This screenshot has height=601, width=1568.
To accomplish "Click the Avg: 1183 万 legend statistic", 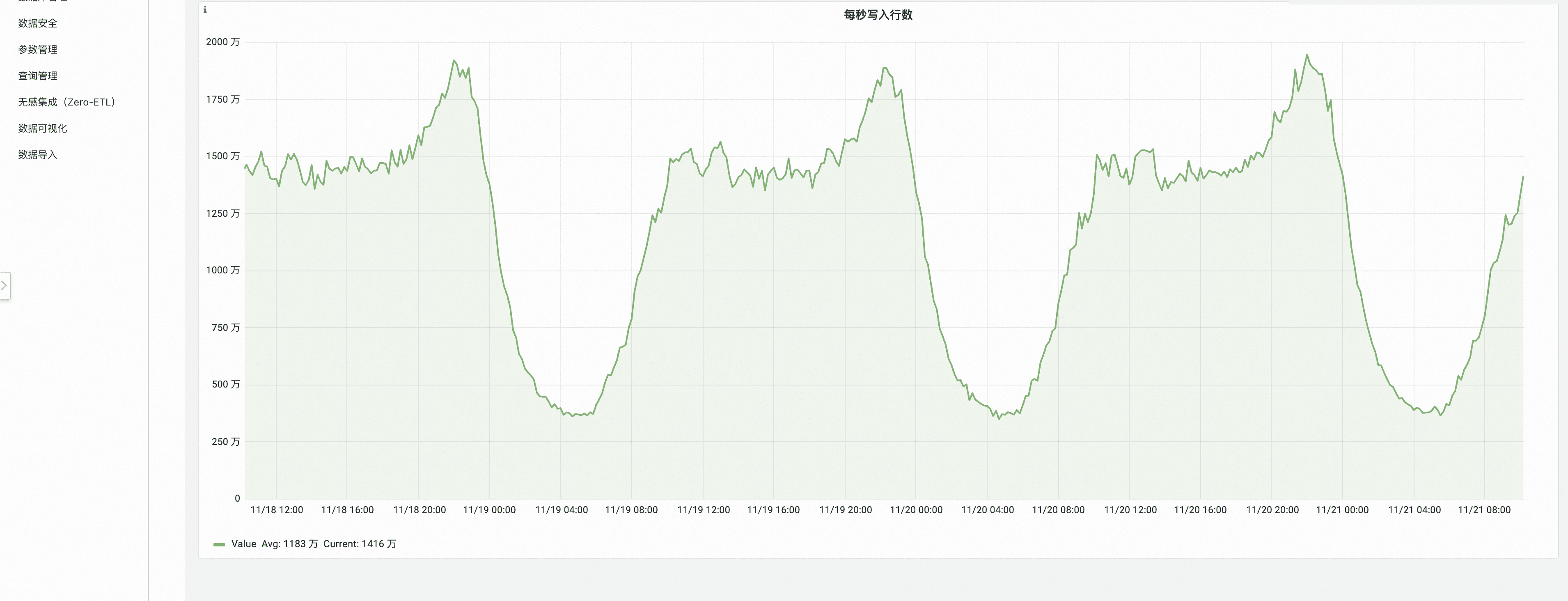I will (289, 544).
